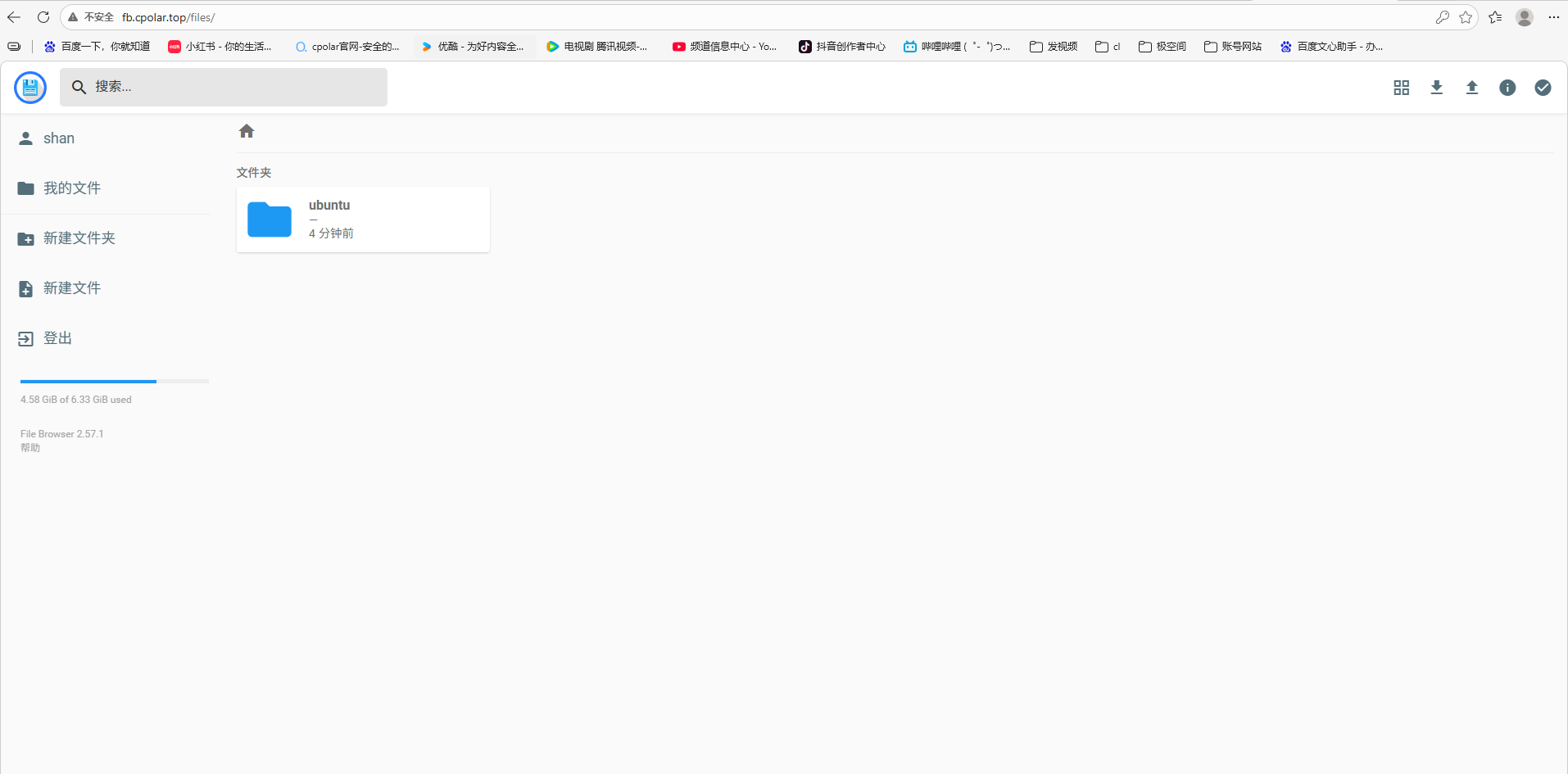Image resolution: width=1568 pixels, height=774 pixels.
Task: Click 新建文件夹 to create folder
Action: click(x=79, y=238)
